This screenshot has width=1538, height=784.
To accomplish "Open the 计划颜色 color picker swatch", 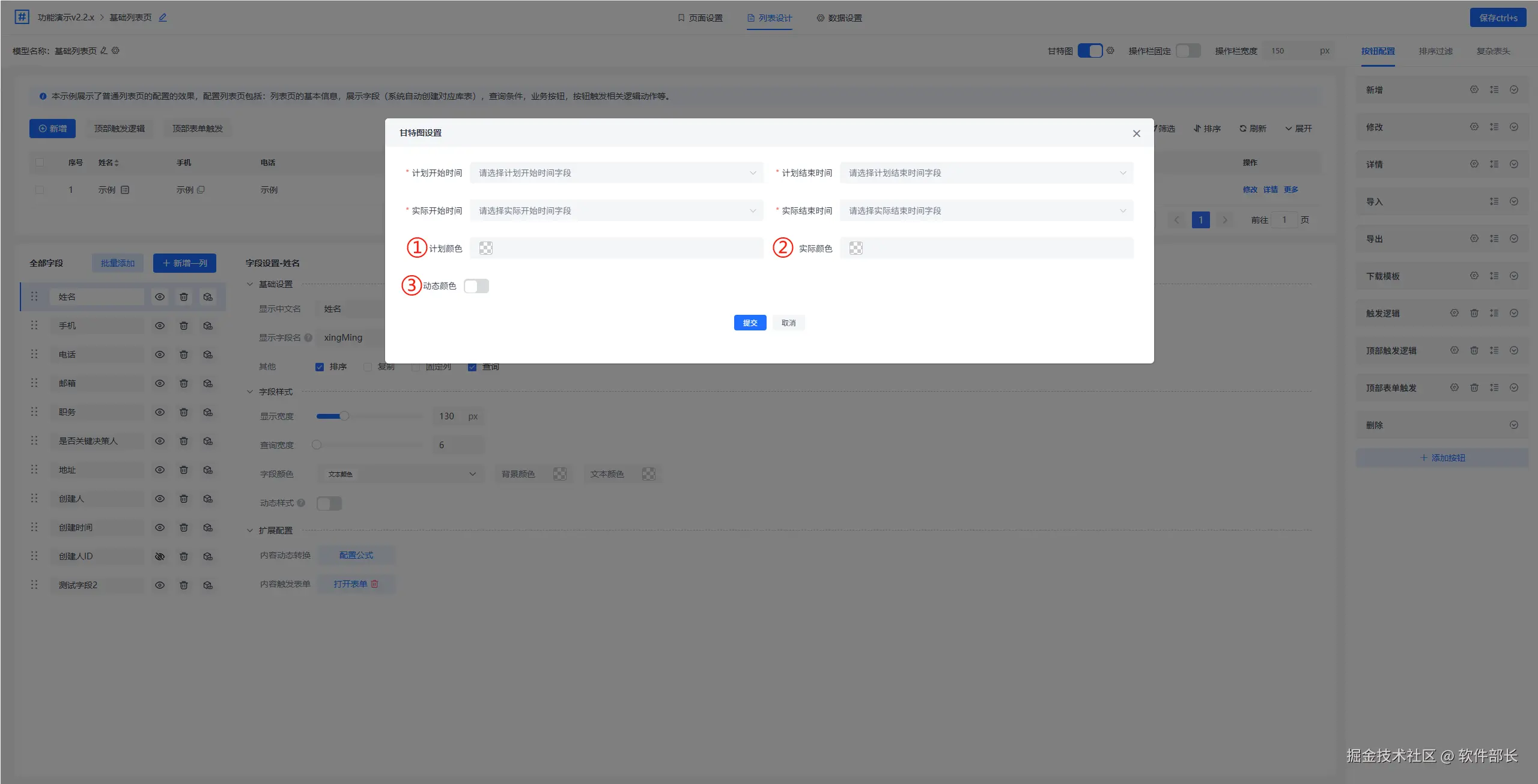I will click(486, 248).
